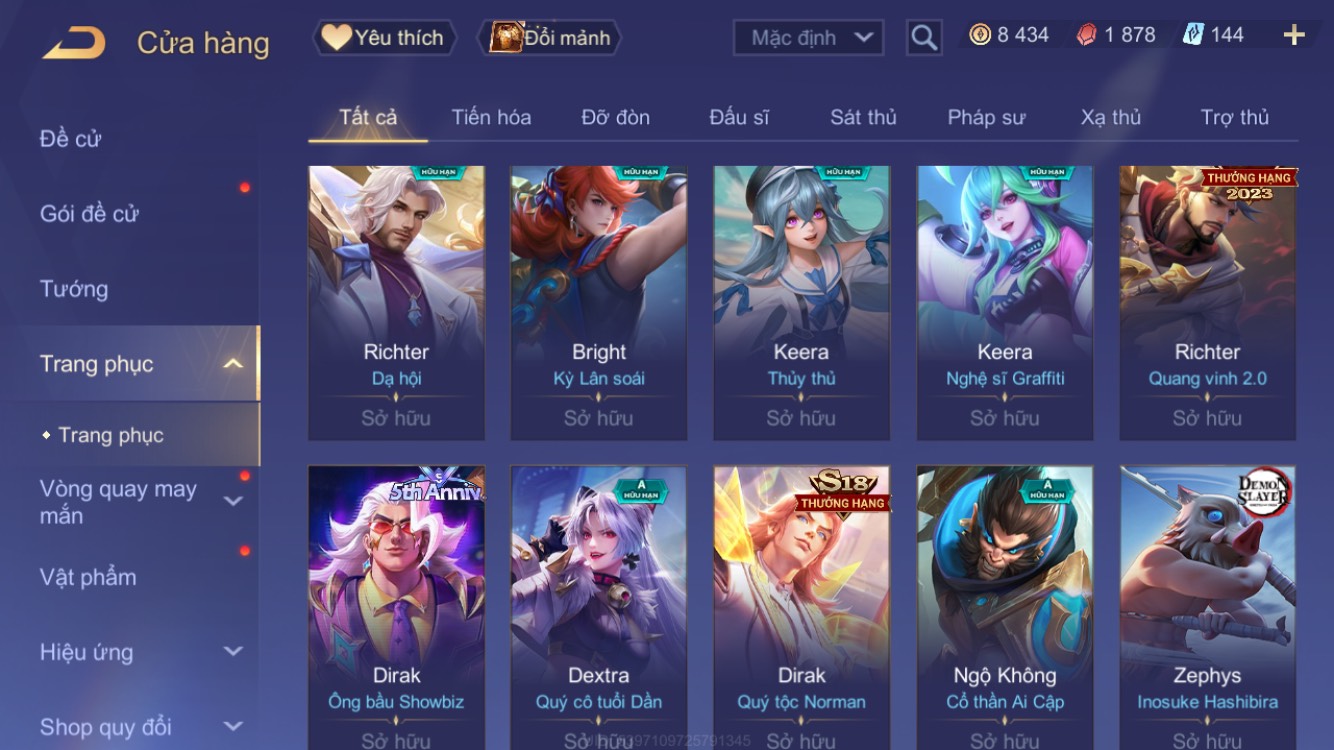Select the Tiến hóa tab

(491, 117)
